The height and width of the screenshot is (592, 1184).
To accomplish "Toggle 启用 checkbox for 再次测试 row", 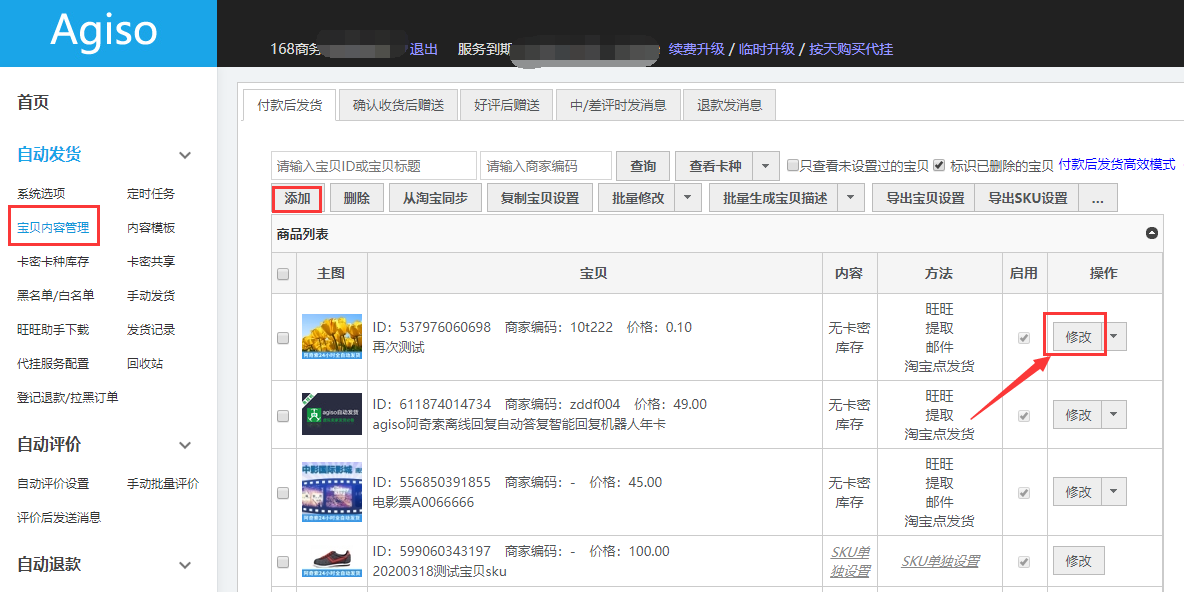I will coord(1024,338).
